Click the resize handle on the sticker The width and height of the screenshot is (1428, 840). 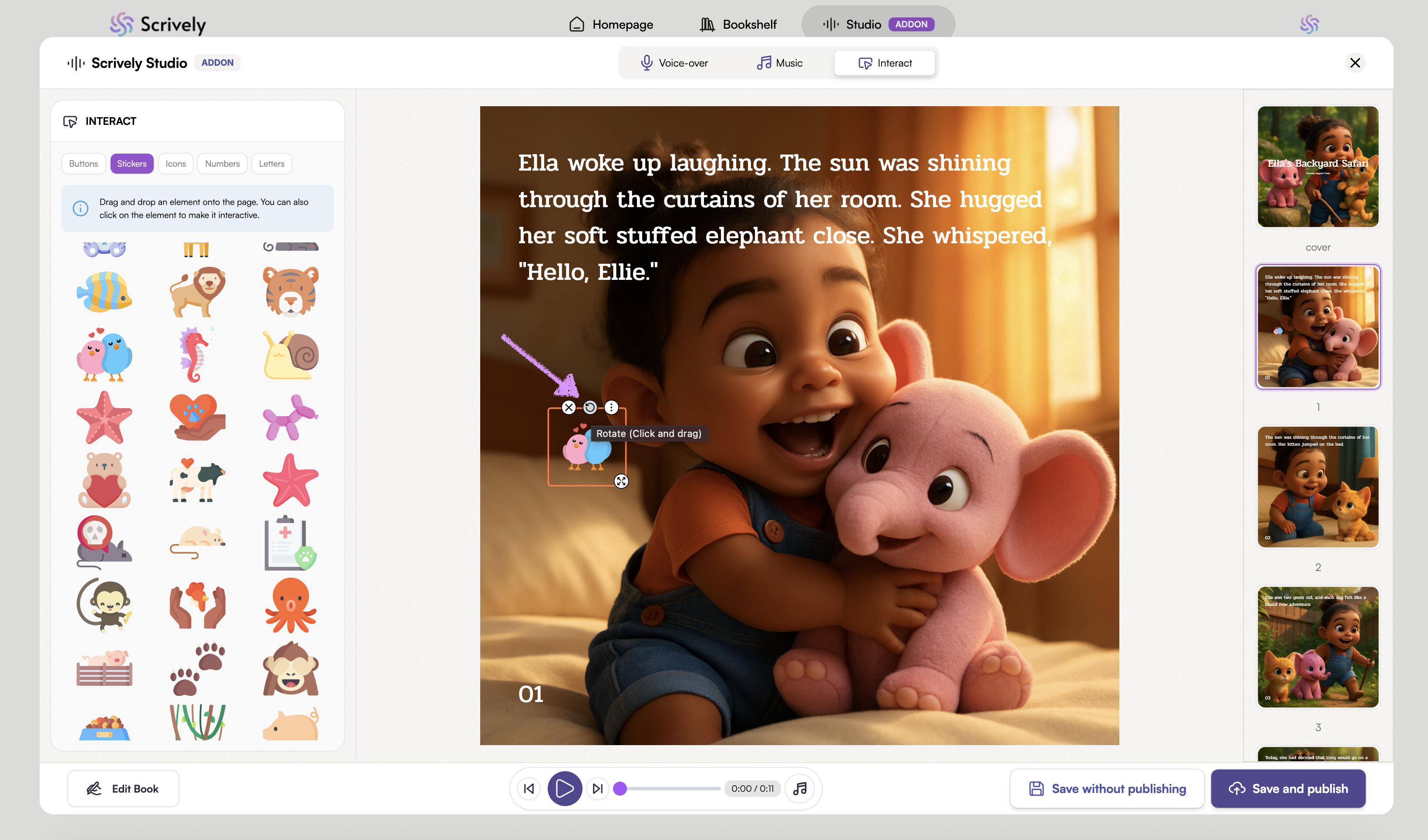pos(621,481)
